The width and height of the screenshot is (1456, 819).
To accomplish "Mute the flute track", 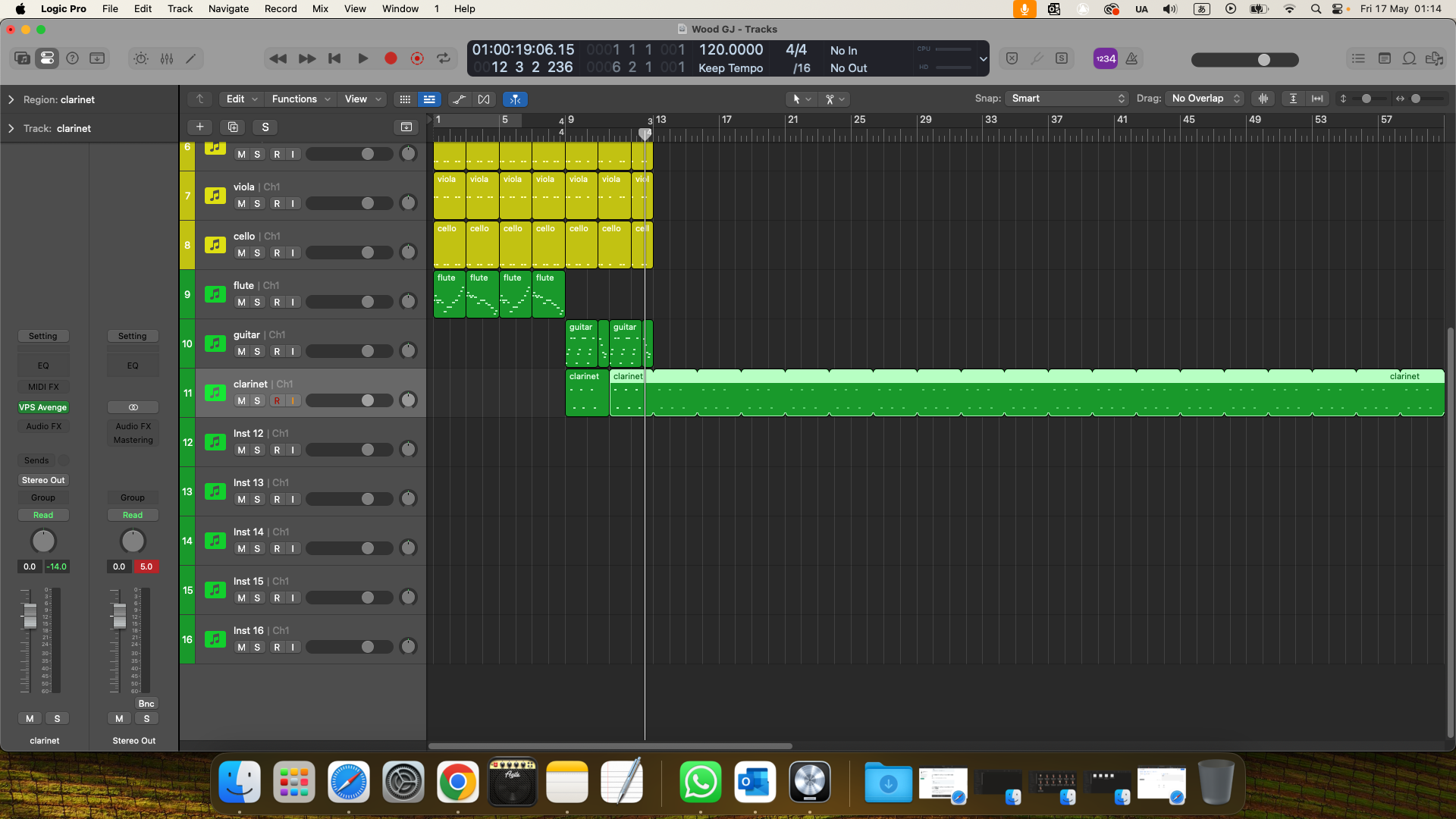I will click(241, 303).
